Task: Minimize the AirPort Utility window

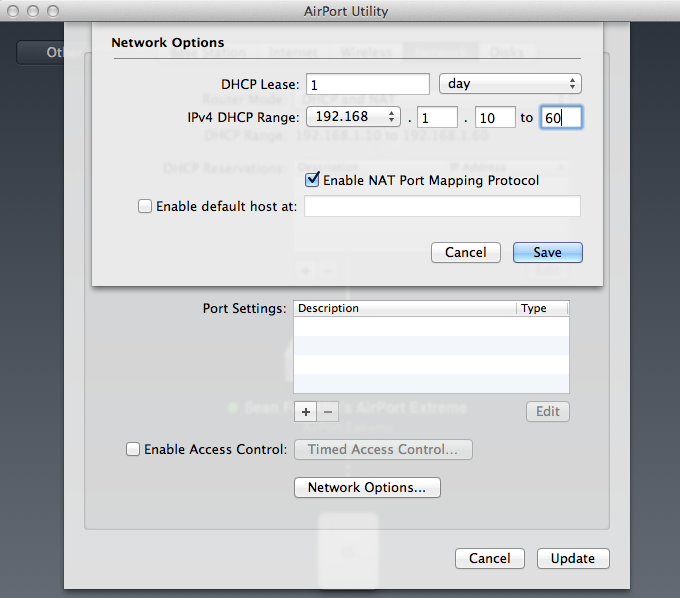Action: click(33, 11)
